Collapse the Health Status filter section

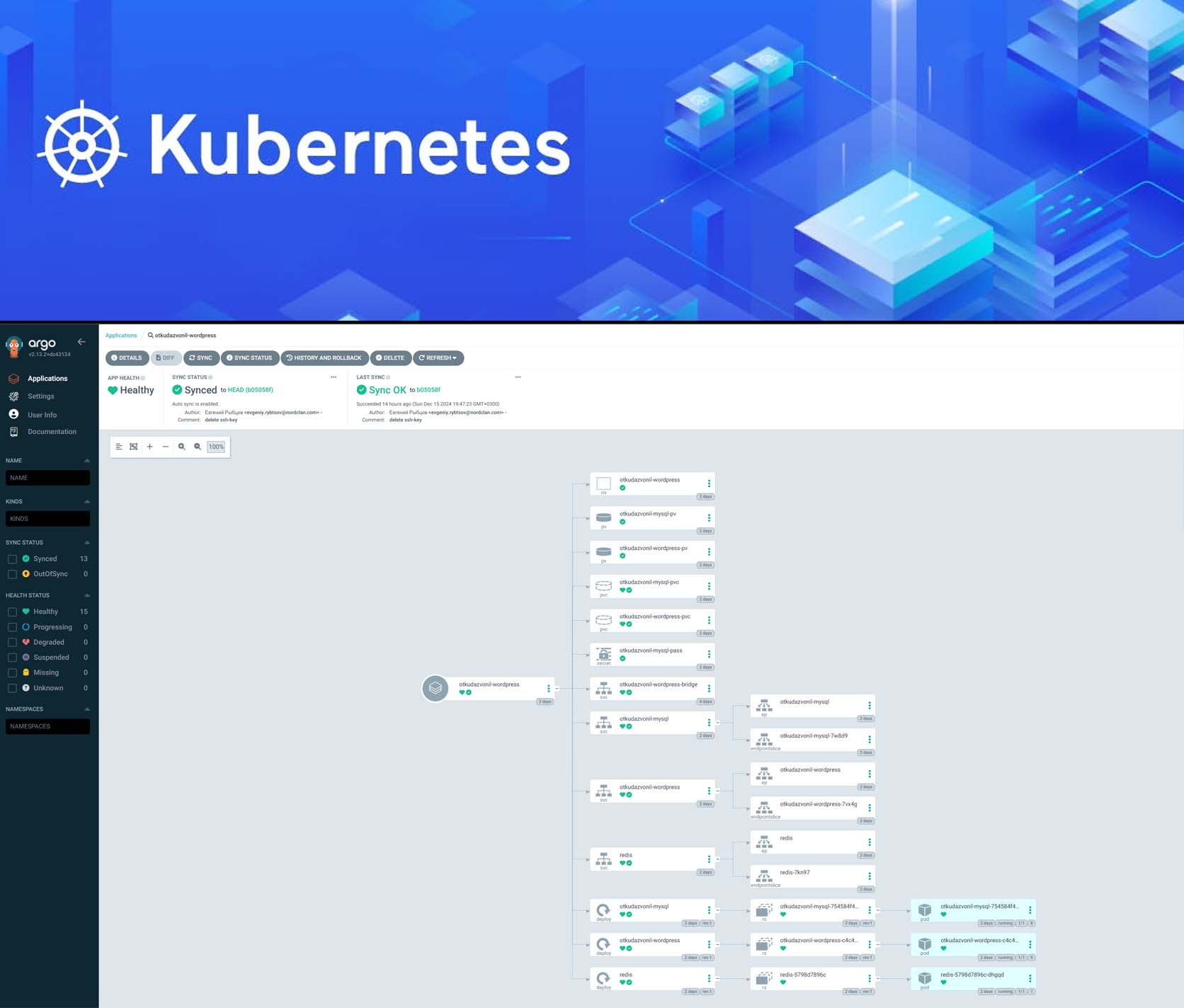coord(87,595)
